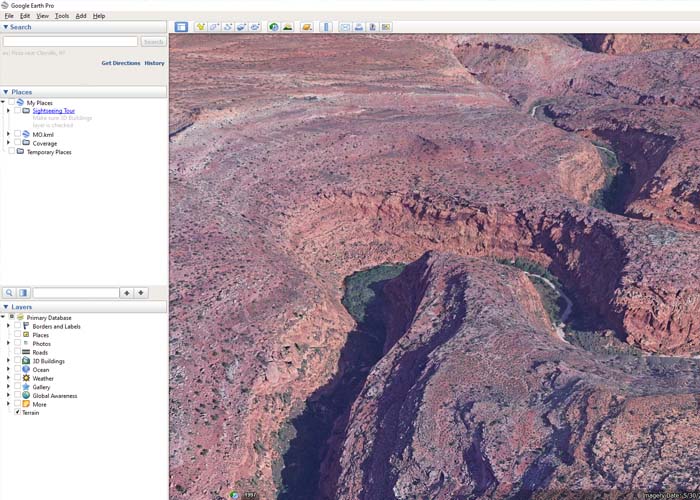The height and width of the screenshot is (500, 700).
Task: Click the Get Directions link
Action: pyautogui.click(x=120, y=63)
